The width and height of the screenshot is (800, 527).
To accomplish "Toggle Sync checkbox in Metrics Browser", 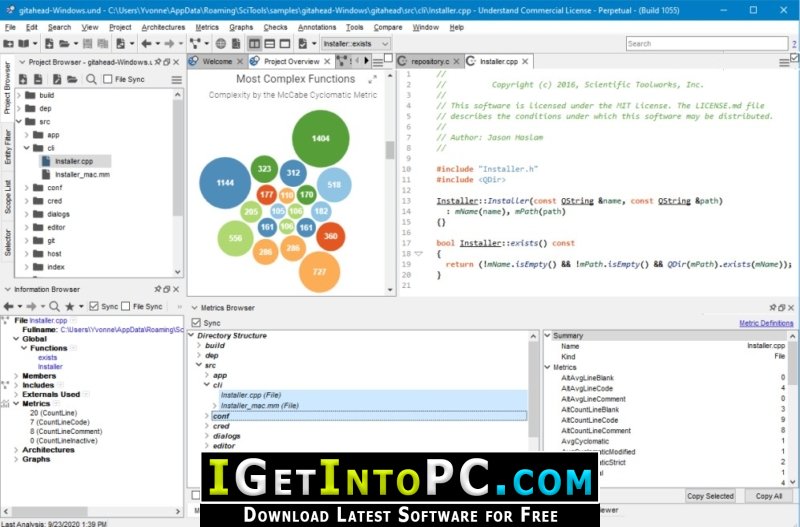I will point(196,322).
